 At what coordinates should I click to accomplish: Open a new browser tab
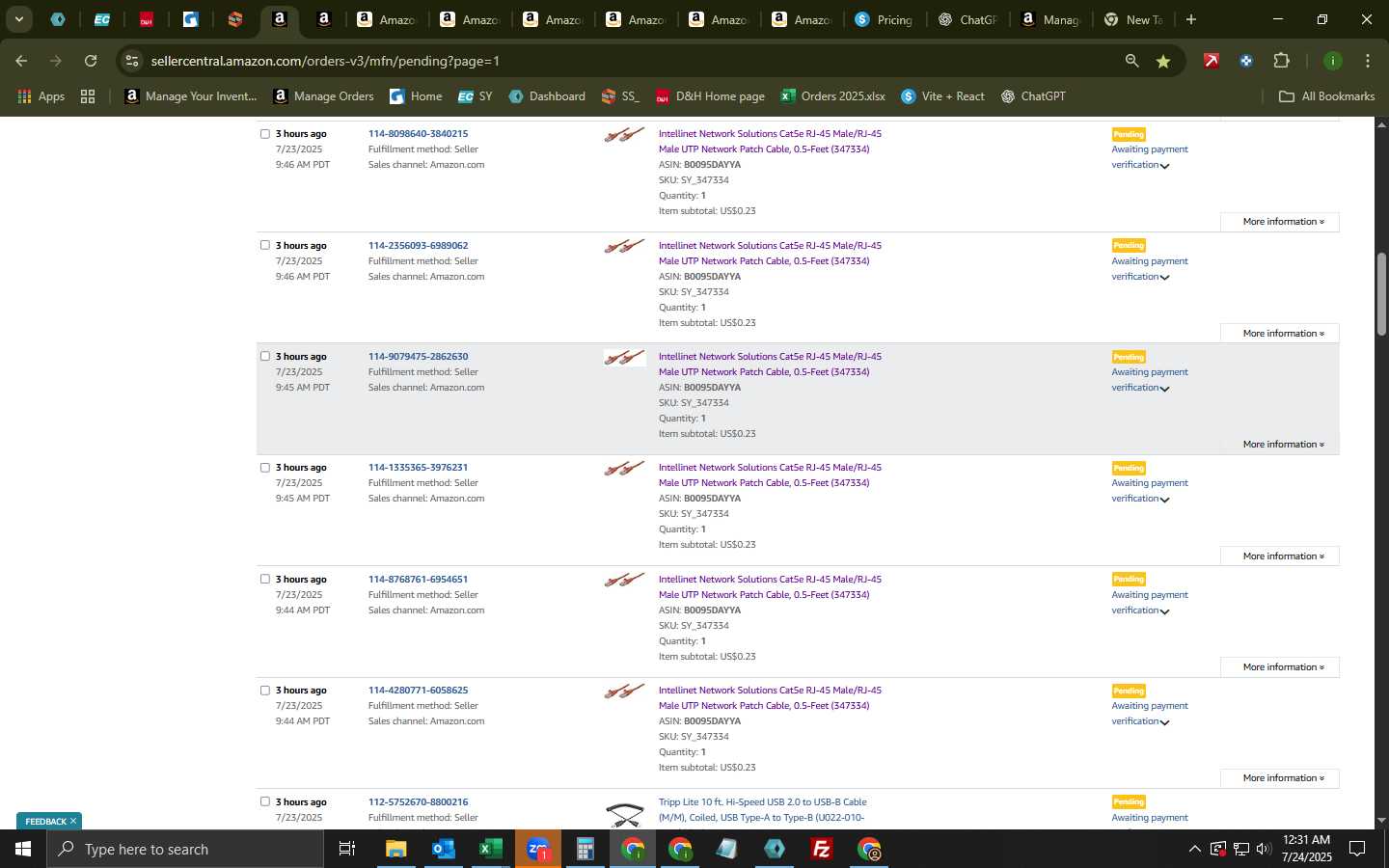coord(1191,19)
